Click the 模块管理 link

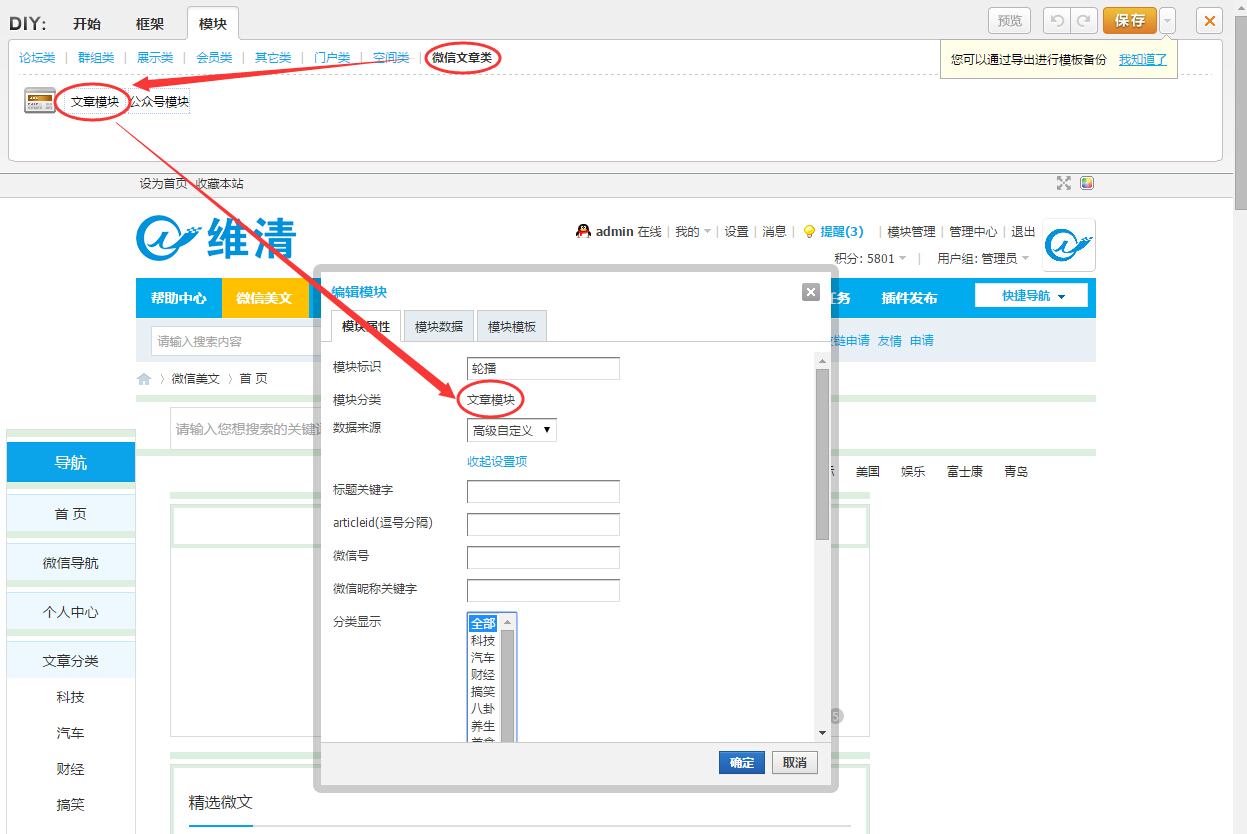(912, 231)
